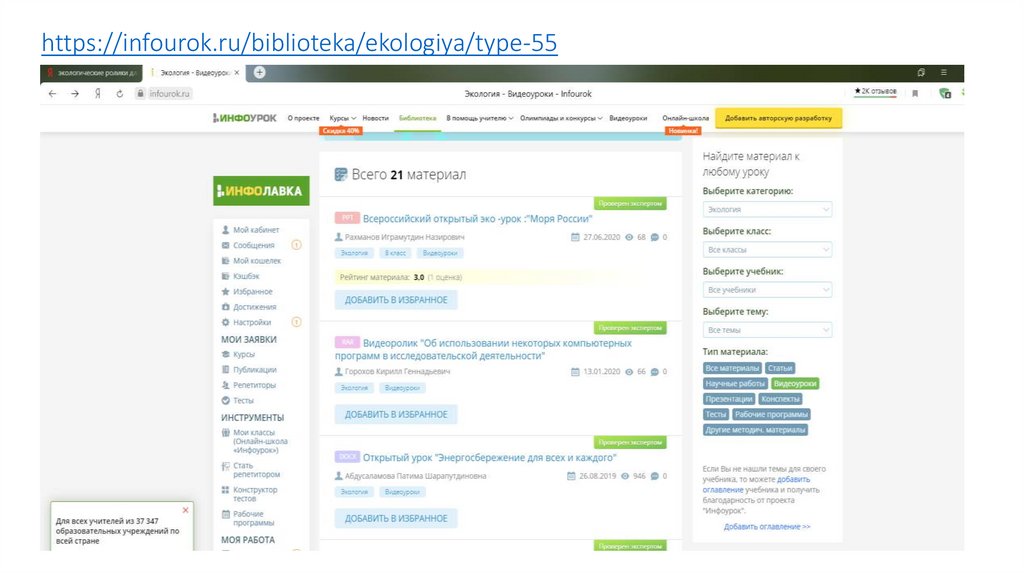Add Моря России lesson to Избранное

[396, 300]
